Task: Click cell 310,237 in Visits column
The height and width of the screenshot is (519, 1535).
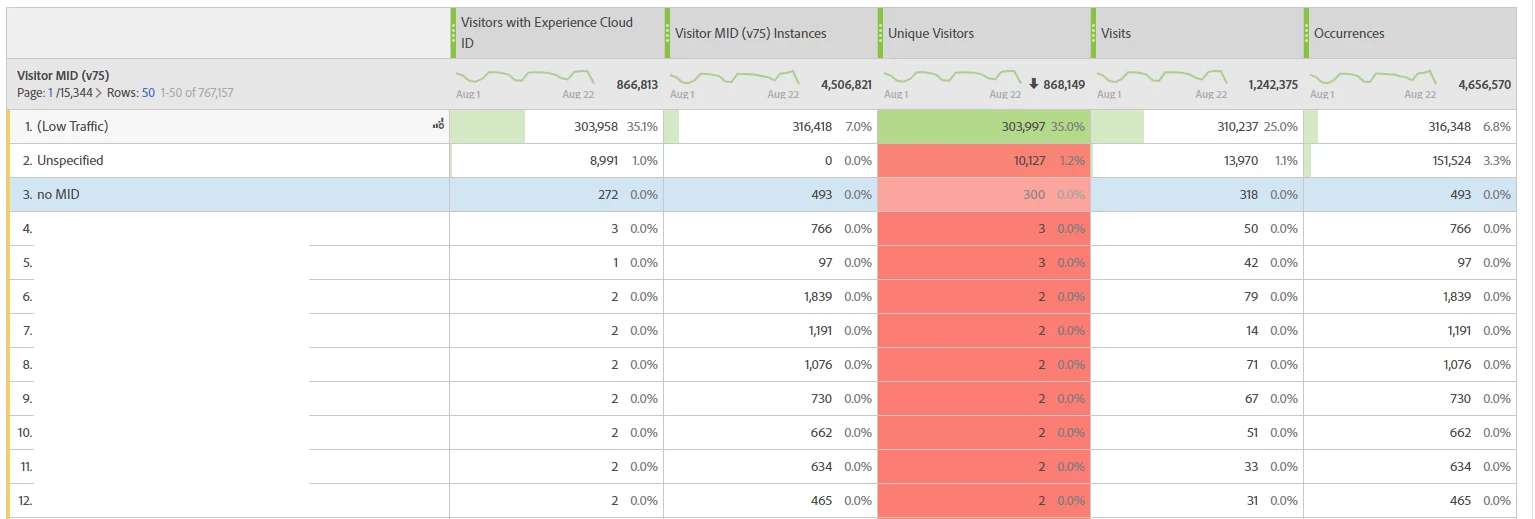Action: (x=1198, y=127)
